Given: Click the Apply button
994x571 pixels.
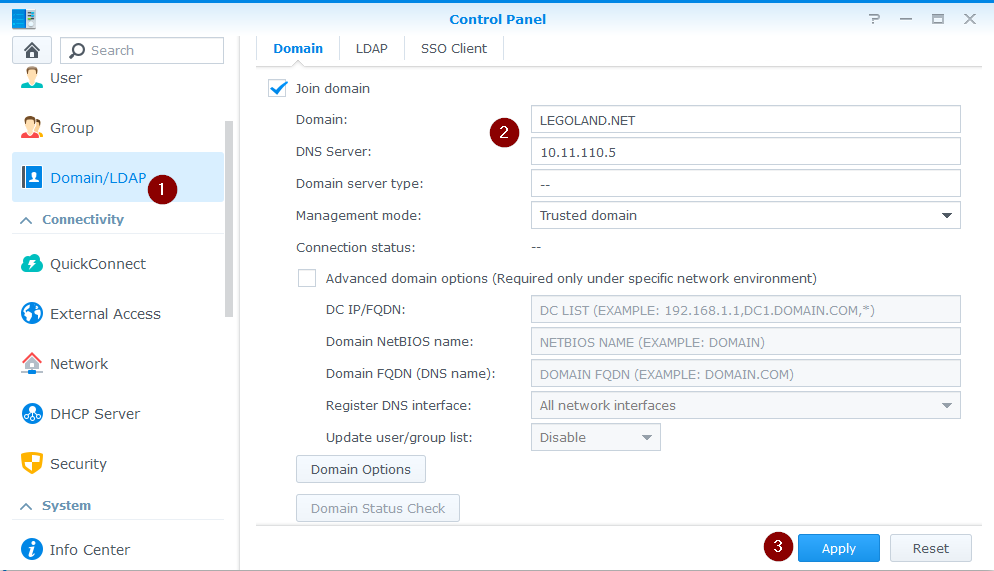Looking at the screenshot, I should (838, 548).
